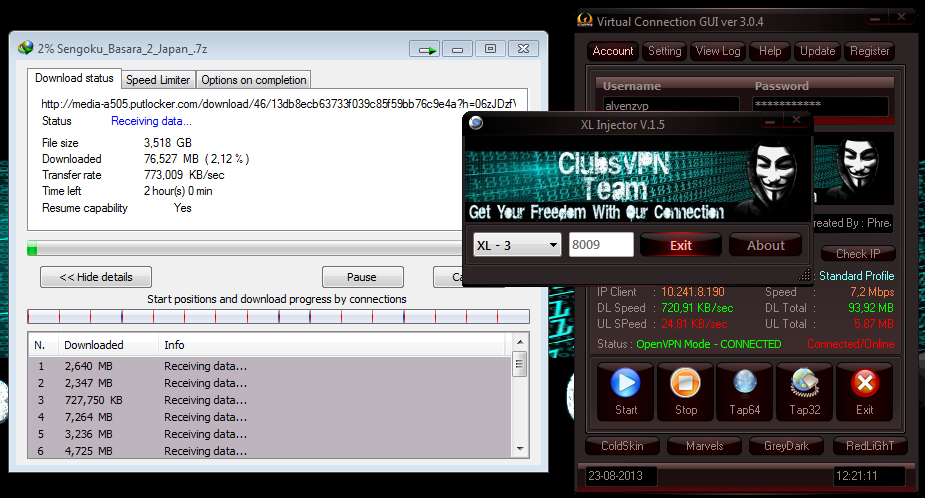Click Exit button in XL Injector

pos(681,245)
